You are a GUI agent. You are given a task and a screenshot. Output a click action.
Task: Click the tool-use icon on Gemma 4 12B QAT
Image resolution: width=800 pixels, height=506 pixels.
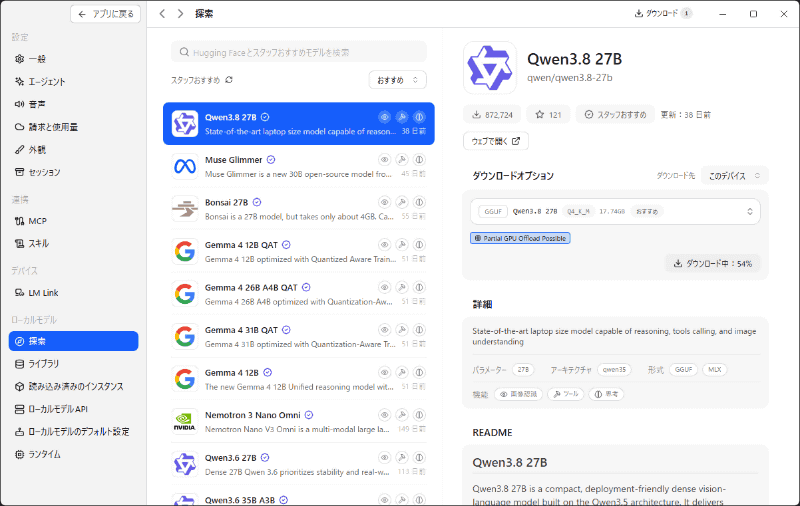pos(402,245)
